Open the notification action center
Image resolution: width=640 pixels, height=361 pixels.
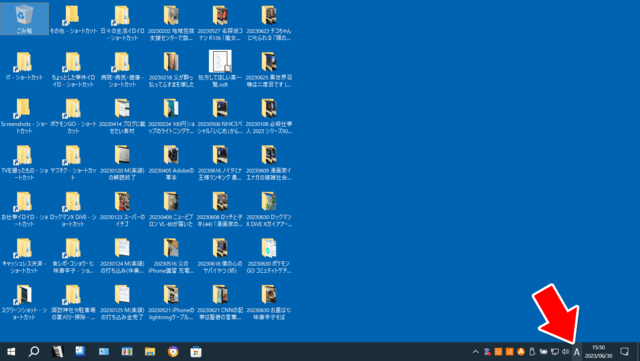[624, 352]
